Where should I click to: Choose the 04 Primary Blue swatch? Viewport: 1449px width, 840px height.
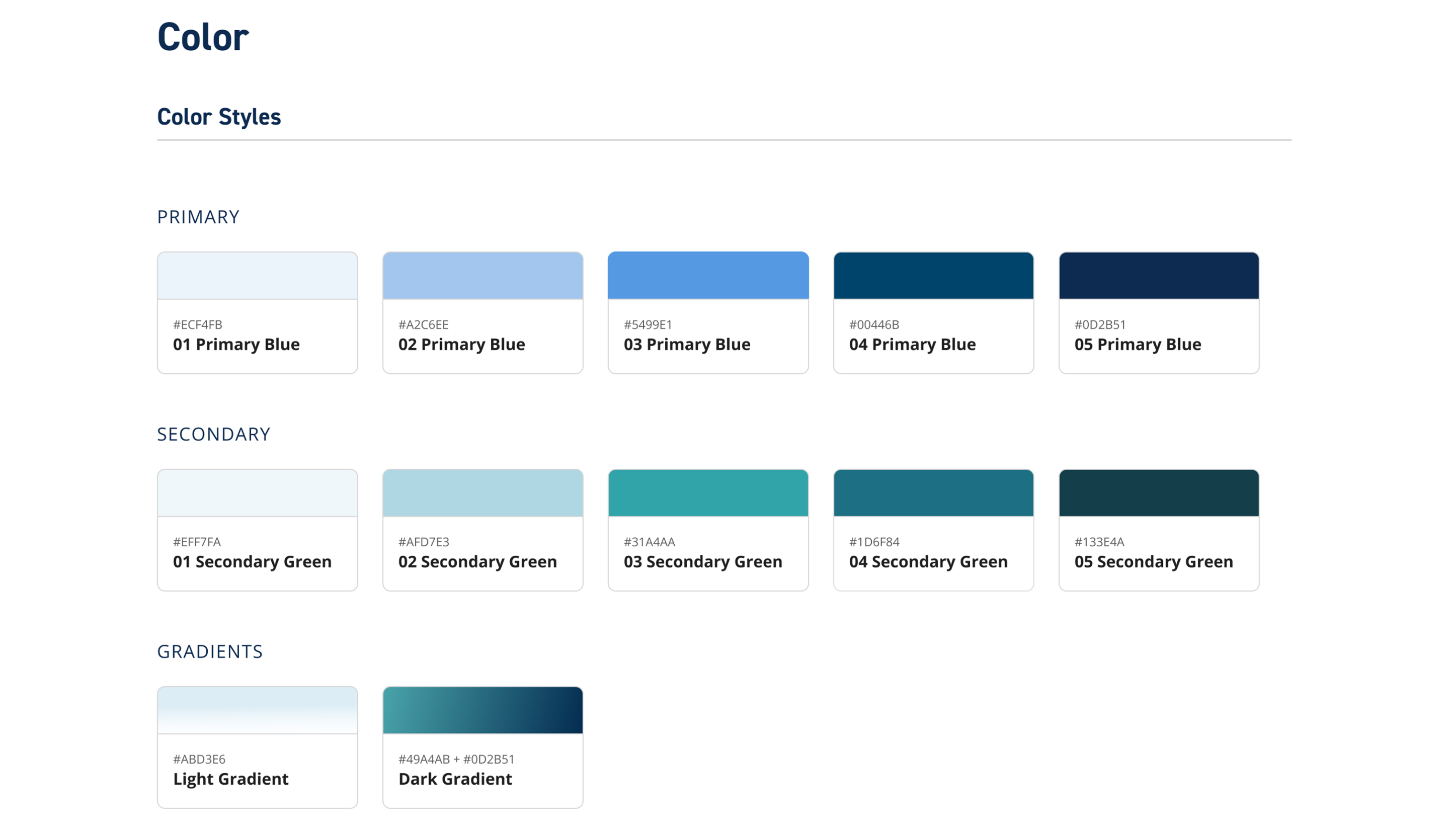click(933, 276)
